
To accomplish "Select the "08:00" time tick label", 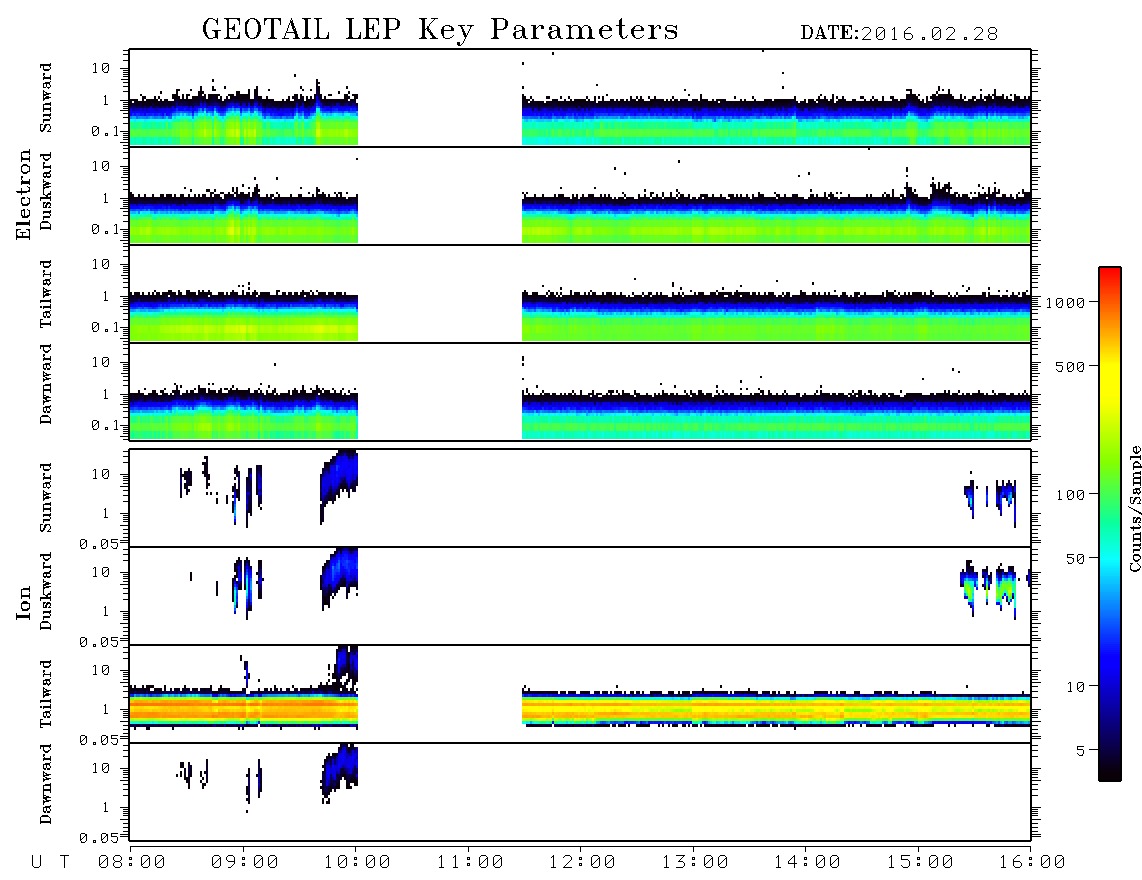I will pos(132,863).
